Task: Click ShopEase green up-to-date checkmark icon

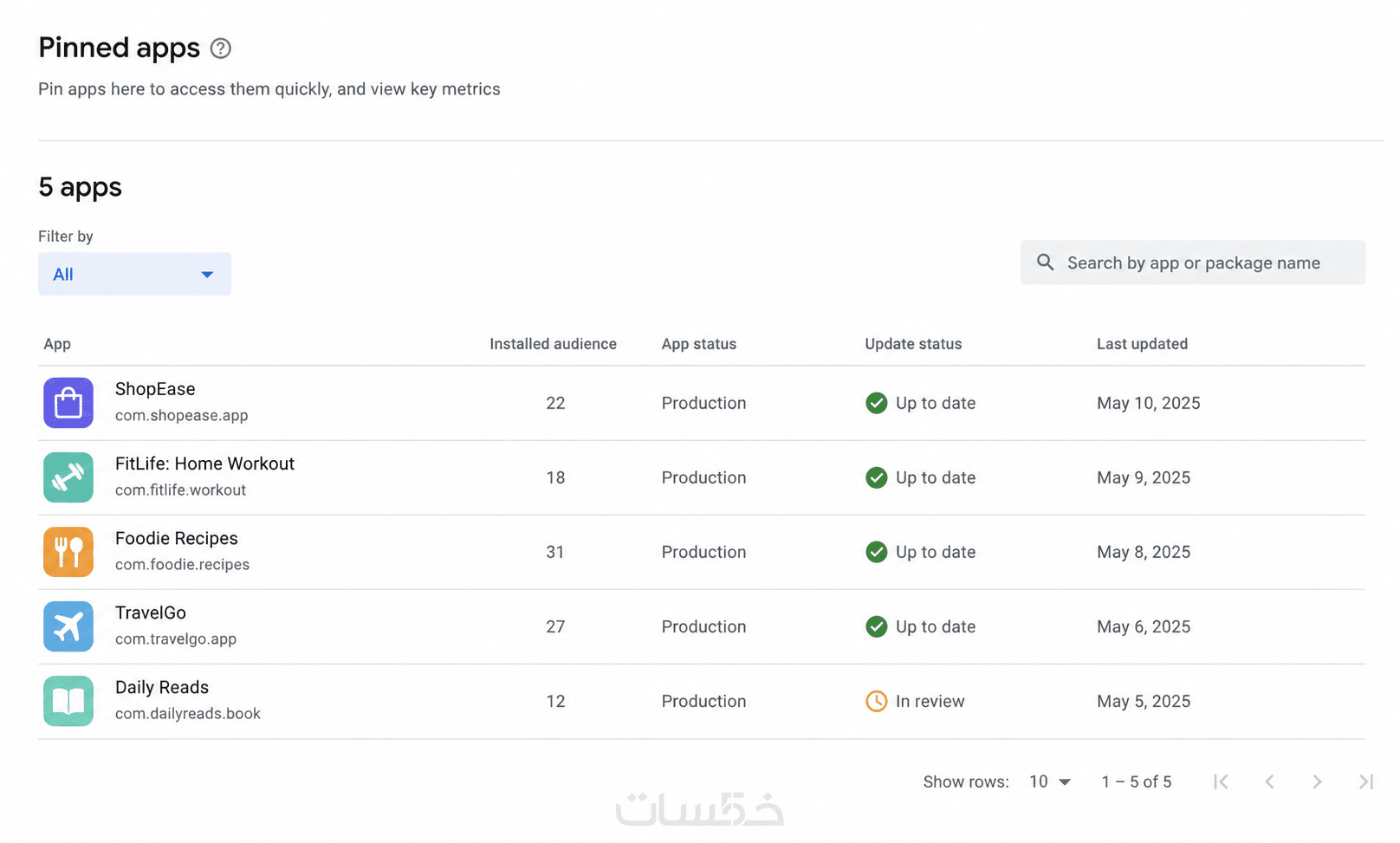Action: 877,403
